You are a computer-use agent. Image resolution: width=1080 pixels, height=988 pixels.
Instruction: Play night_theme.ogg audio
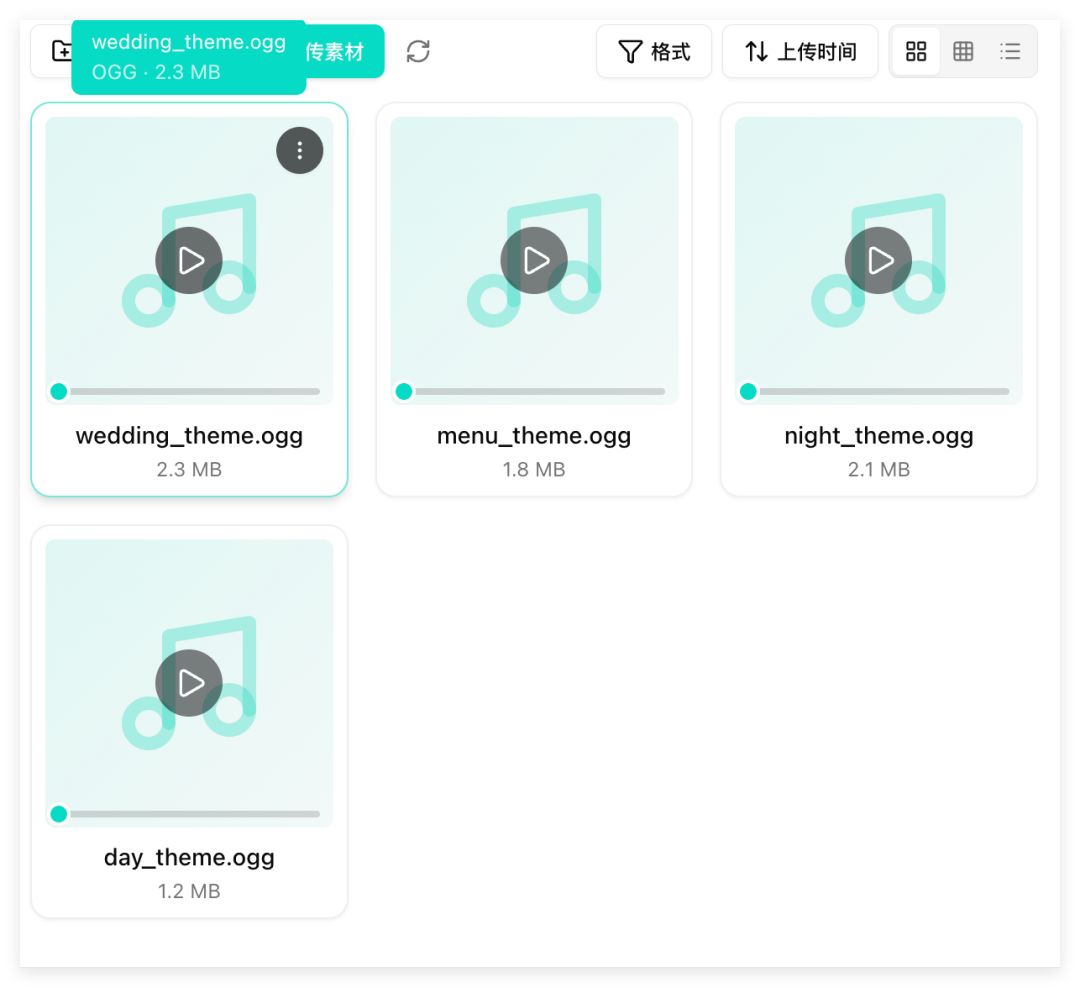pos(878,260)
